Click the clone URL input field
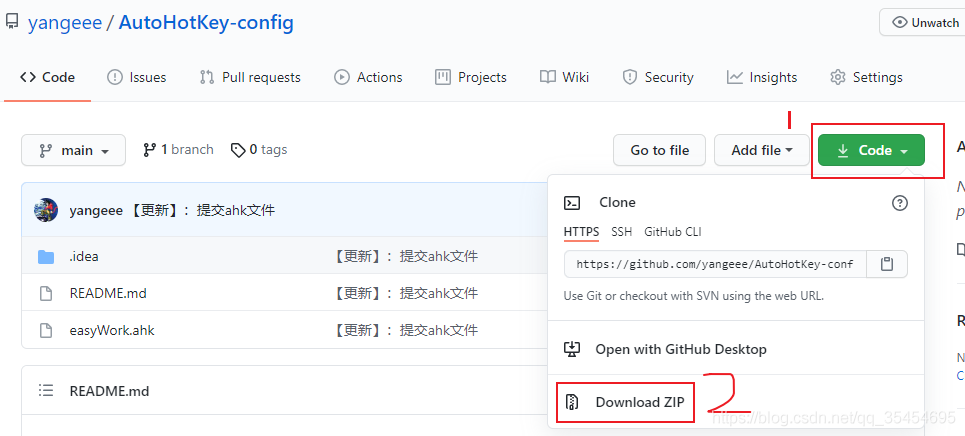The image size is (965, 436). tap(715, 264)
